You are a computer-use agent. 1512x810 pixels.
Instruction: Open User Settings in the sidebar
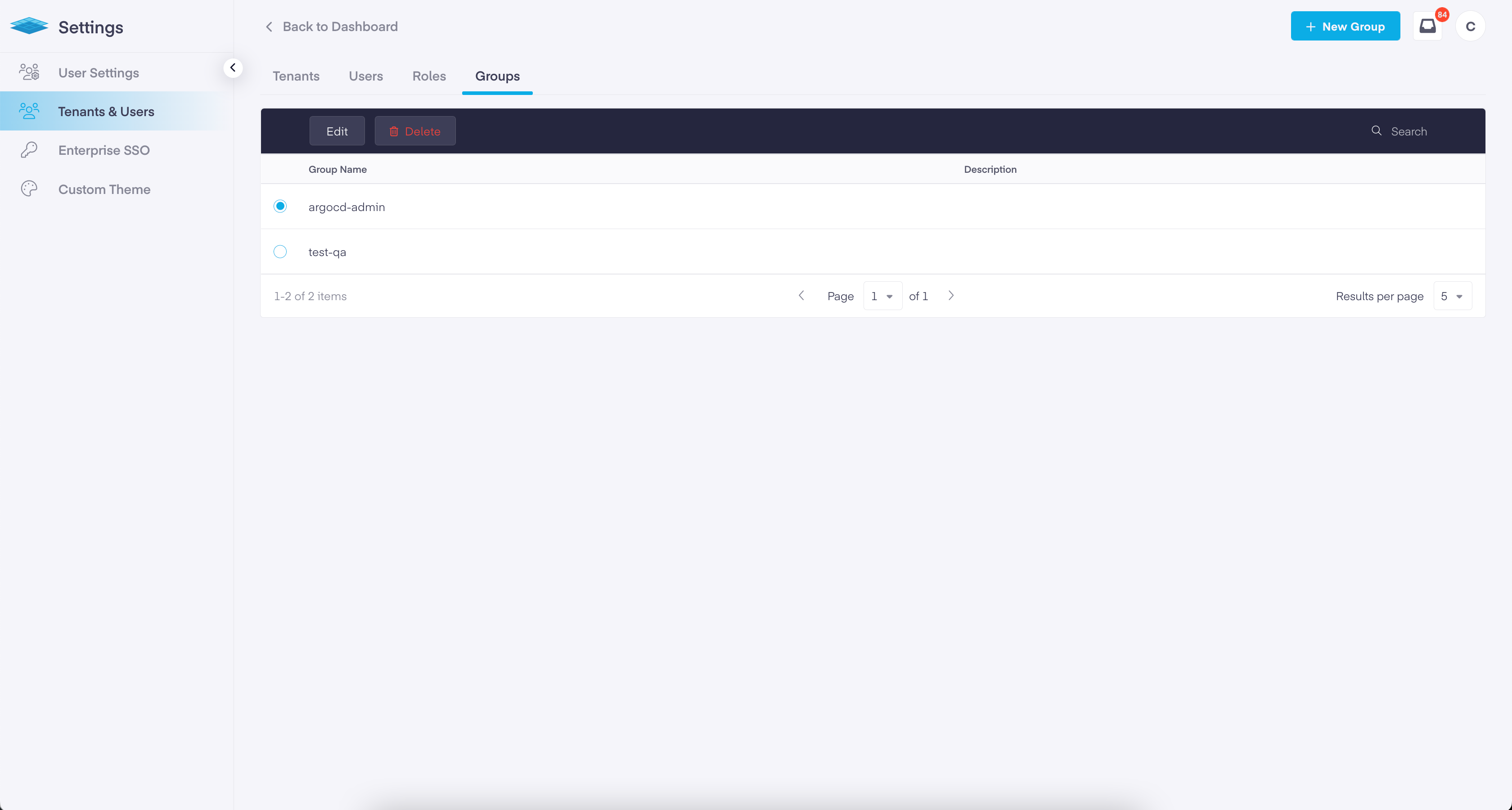point(117,72)
